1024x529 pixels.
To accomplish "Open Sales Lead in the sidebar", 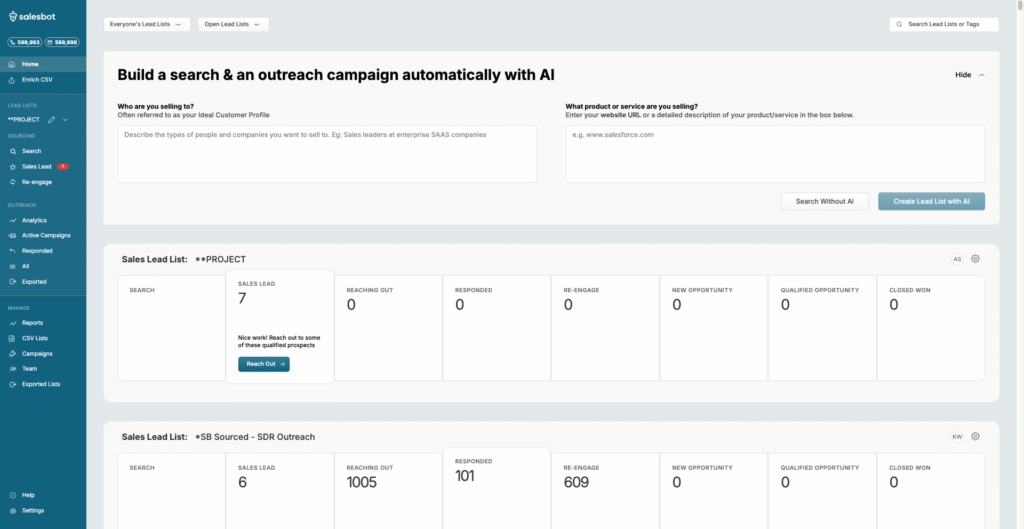I will click(36, 166).
